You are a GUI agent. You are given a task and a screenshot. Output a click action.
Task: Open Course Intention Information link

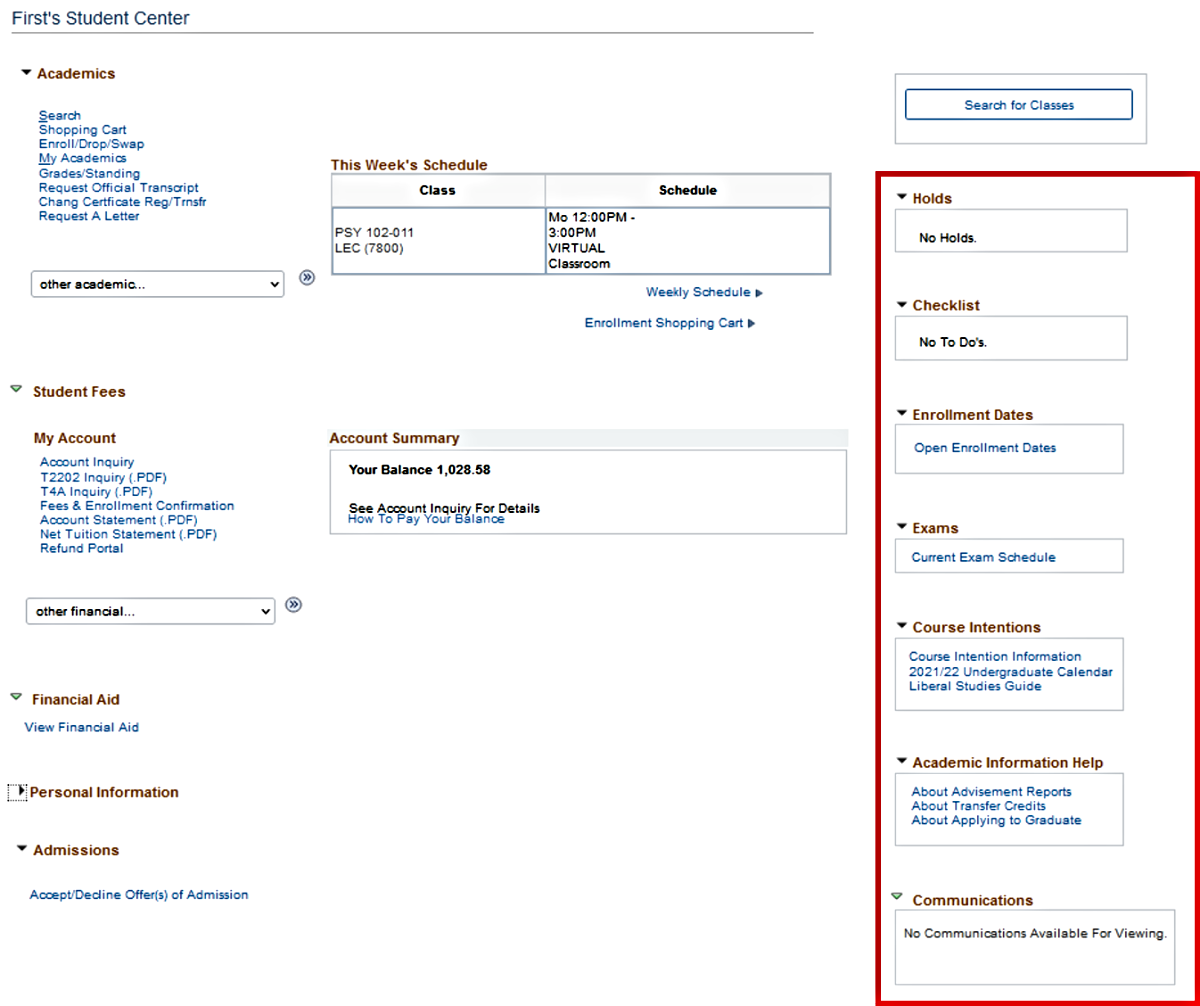(995, 657)
